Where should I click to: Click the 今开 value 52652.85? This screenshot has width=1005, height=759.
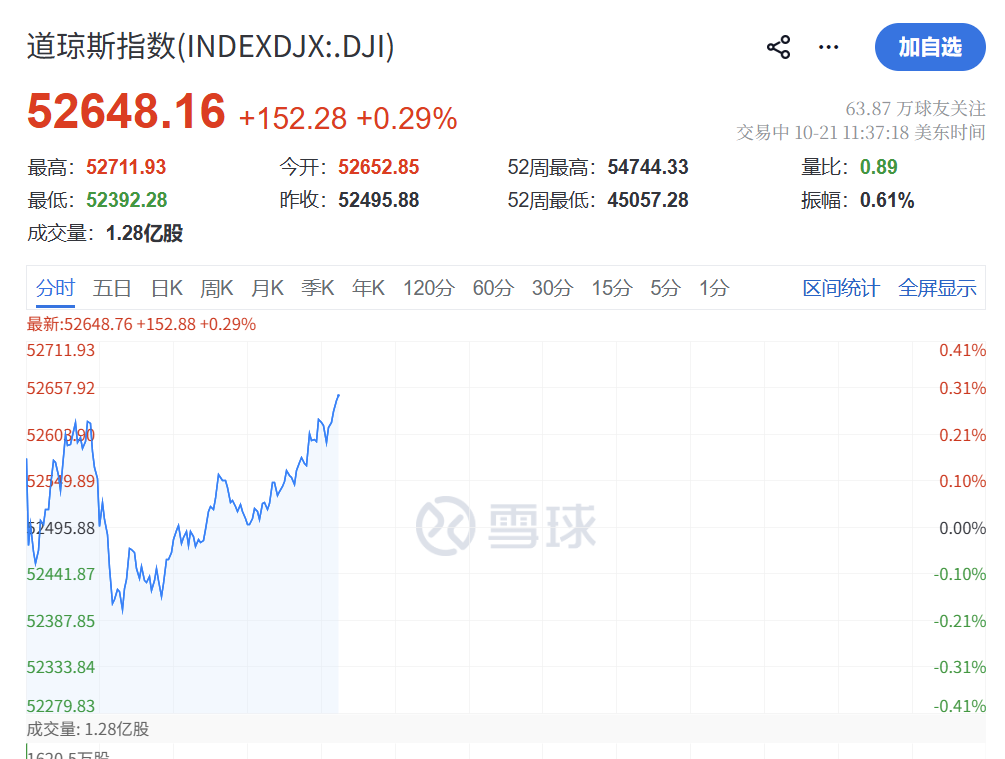pos(379,167)
